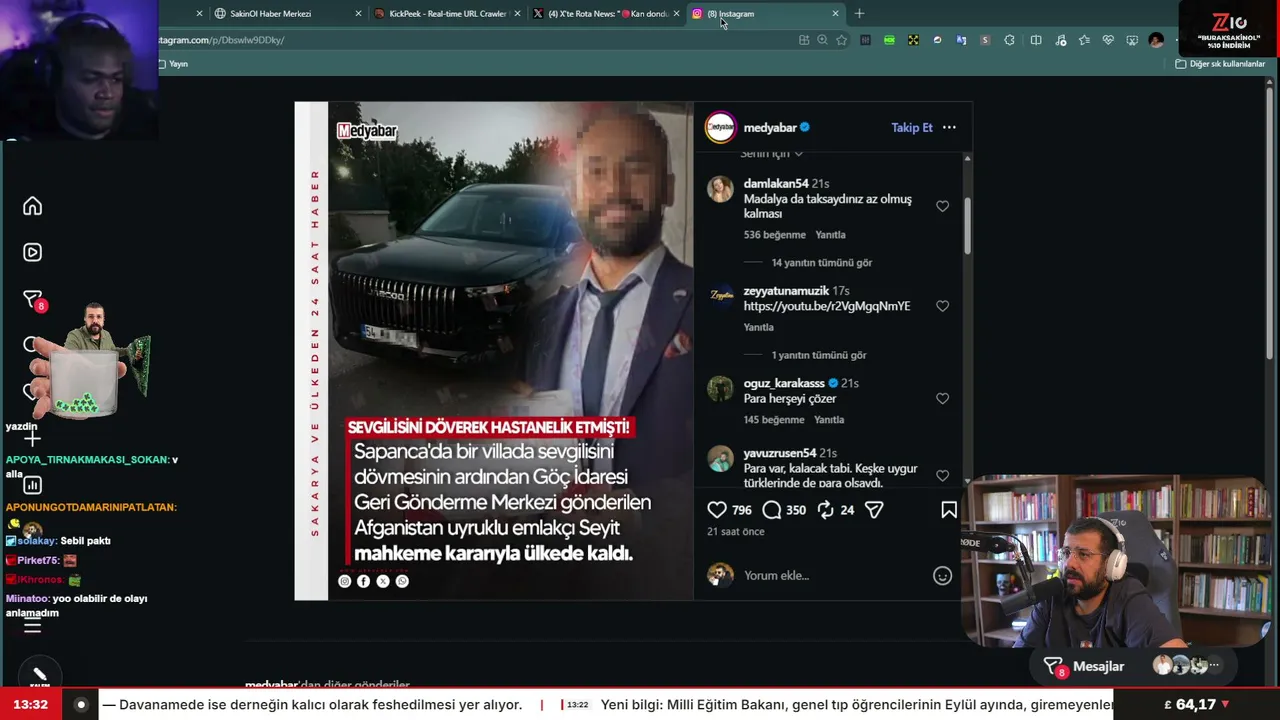Open a new browser tab
Viewport: 1280px width, 720px height.
point(859,14)
